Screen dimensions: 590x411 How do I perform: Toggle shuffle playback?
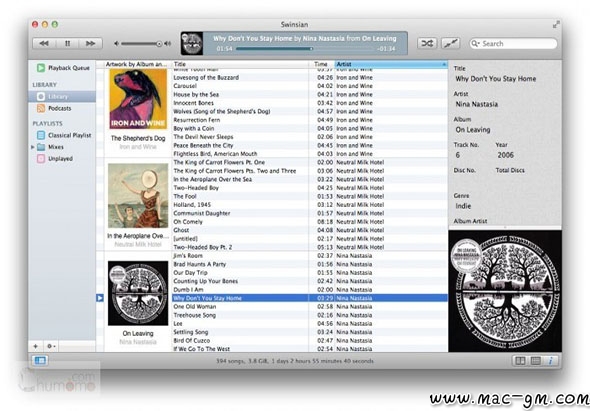point(427,43)
